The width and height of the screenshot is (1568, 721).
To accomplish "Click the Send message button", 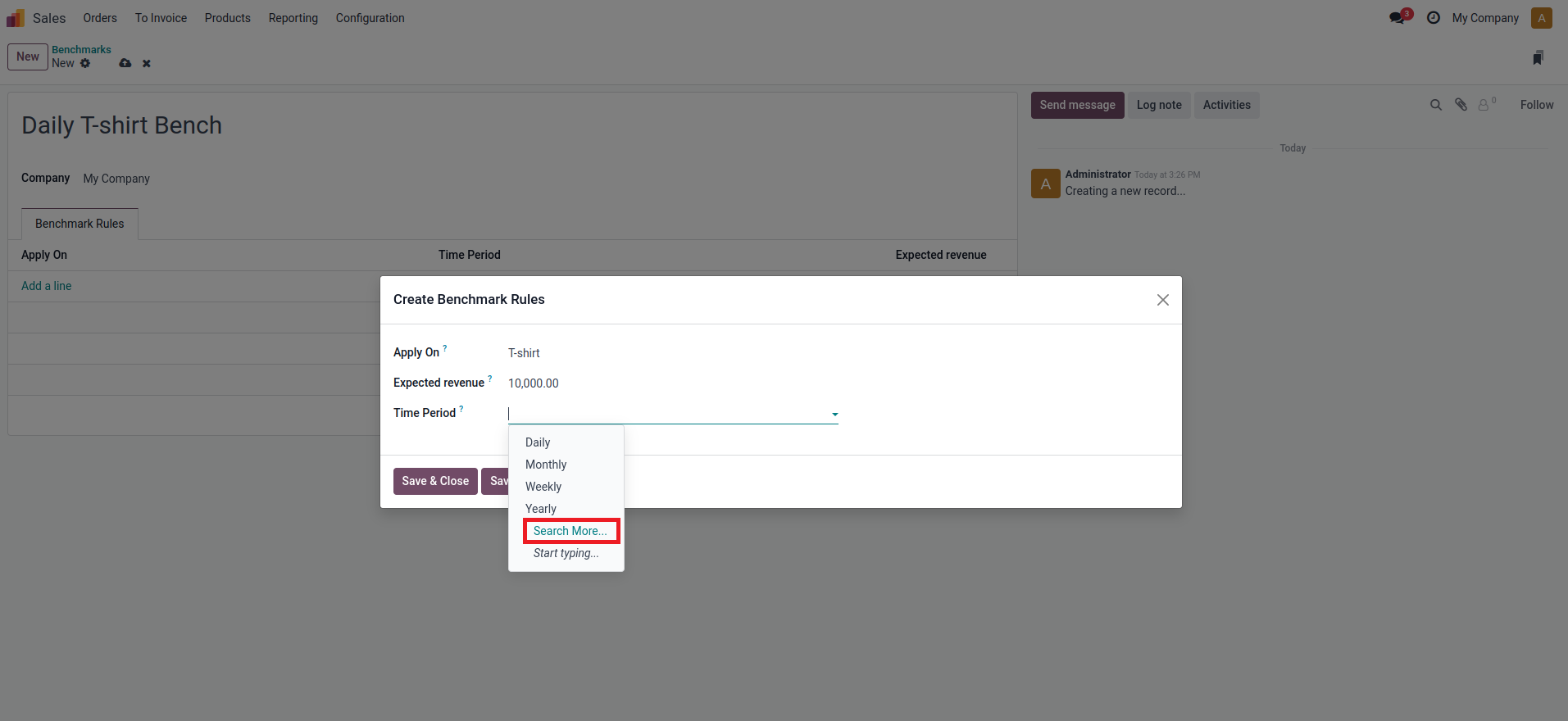I will tap(1077, 105).
